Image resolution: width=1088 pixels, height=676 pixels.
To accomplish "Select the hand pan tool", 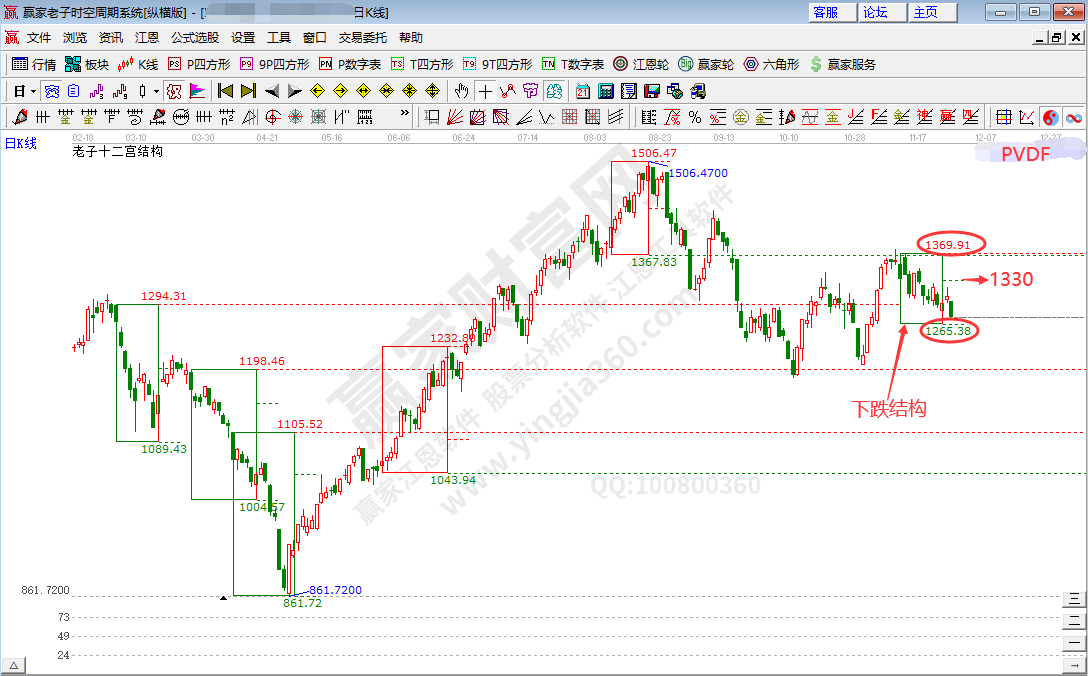I will coord(461,91).
